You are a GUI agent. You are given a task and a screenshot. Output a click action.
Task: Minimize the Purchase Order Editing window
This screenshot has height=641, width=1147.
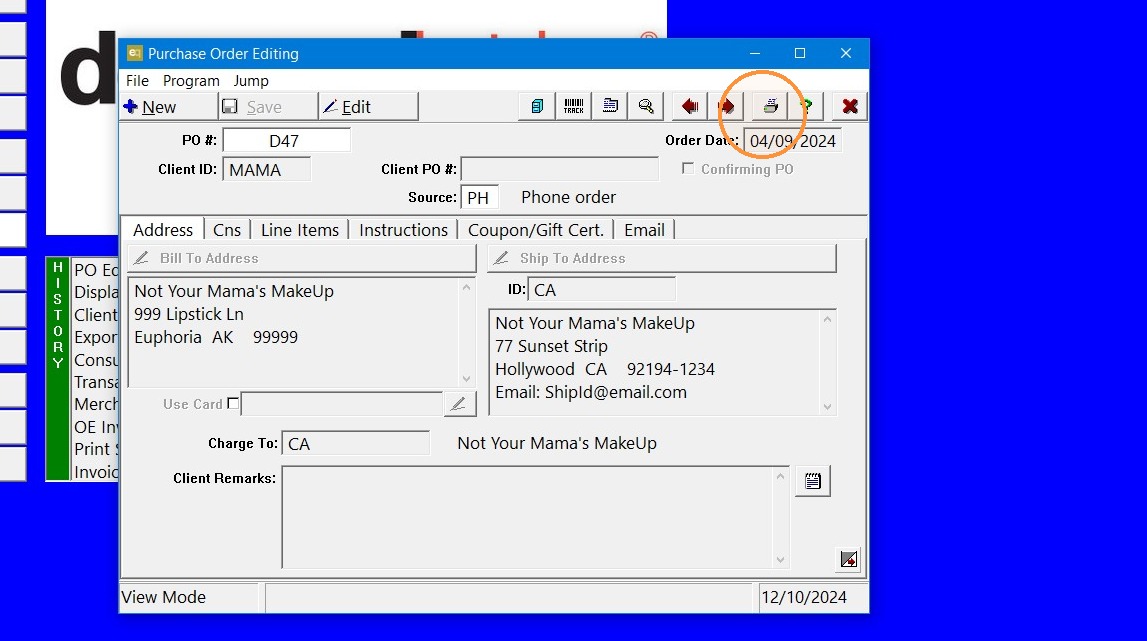755,53
